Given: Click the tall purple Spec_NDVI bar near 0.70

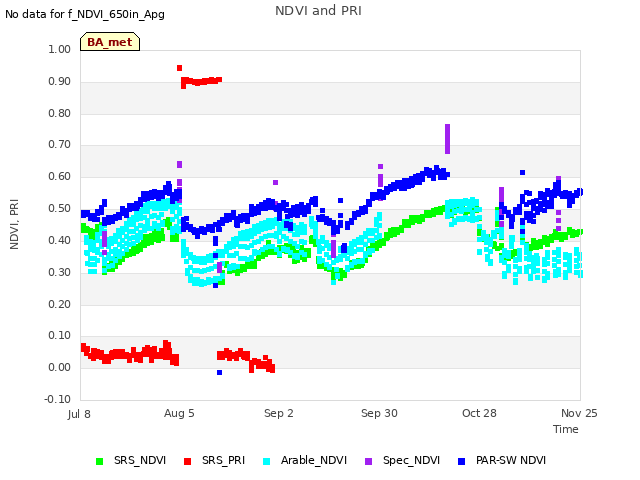Looking at the screenshot, I should tap(447, 139).
